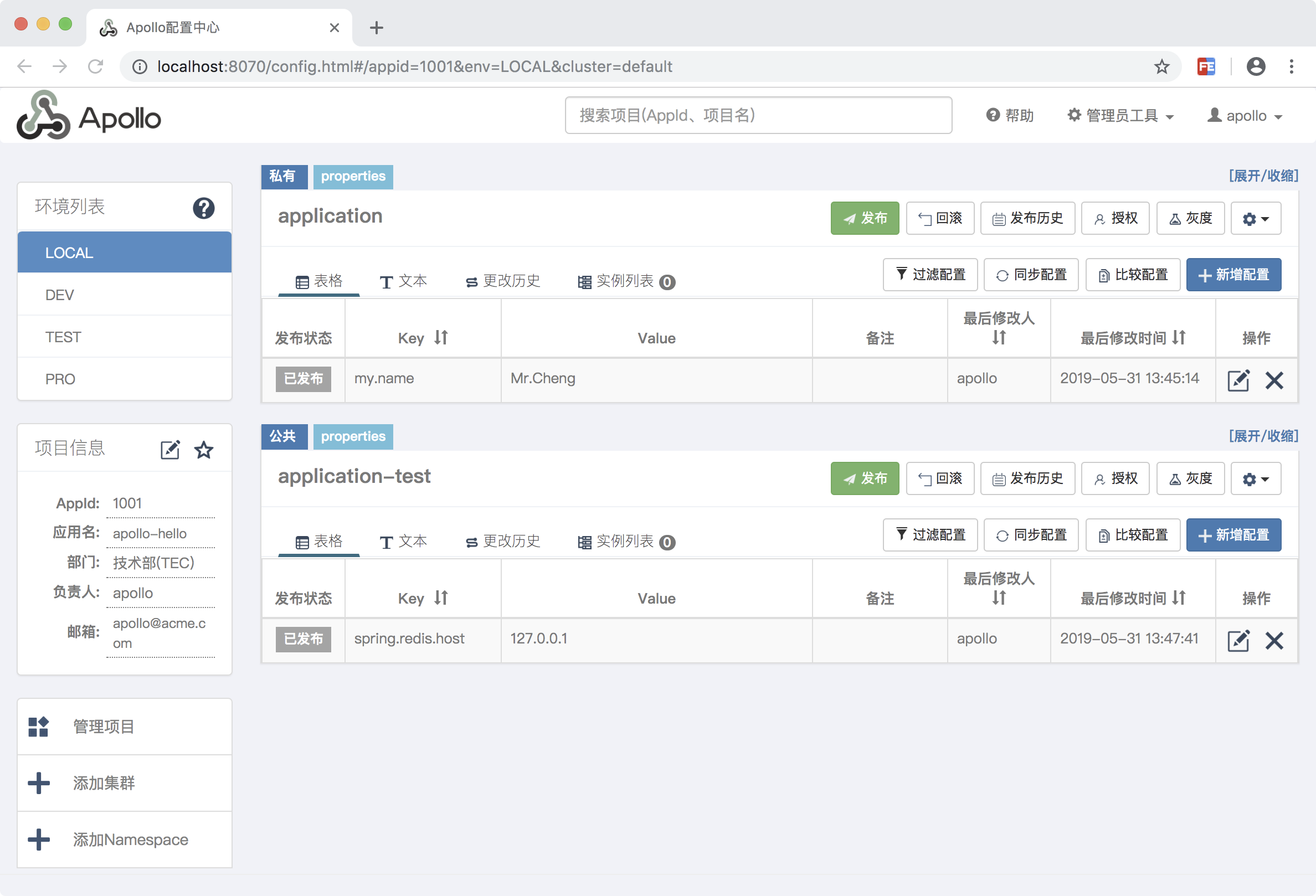Sort application table by 最后修改时间
This screenshot has height=896, width=1316.
pos(1179,337)
